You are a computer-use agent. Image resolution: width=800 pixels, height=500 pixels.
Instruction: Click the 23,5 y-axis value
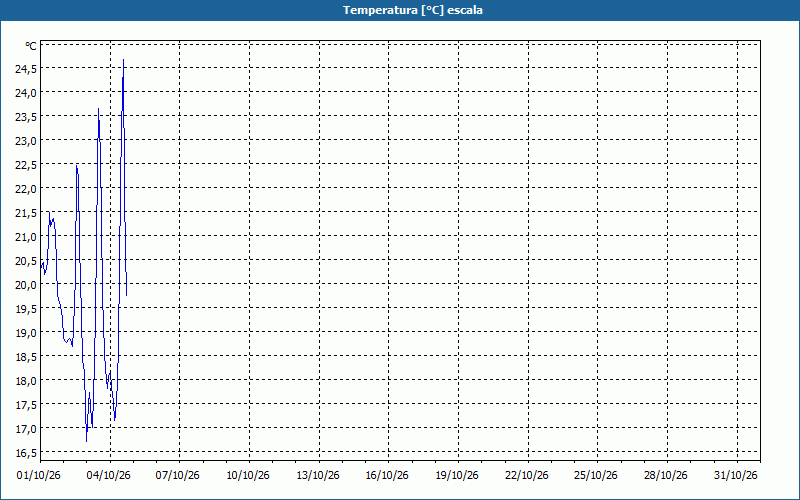(x=26, y=117)
